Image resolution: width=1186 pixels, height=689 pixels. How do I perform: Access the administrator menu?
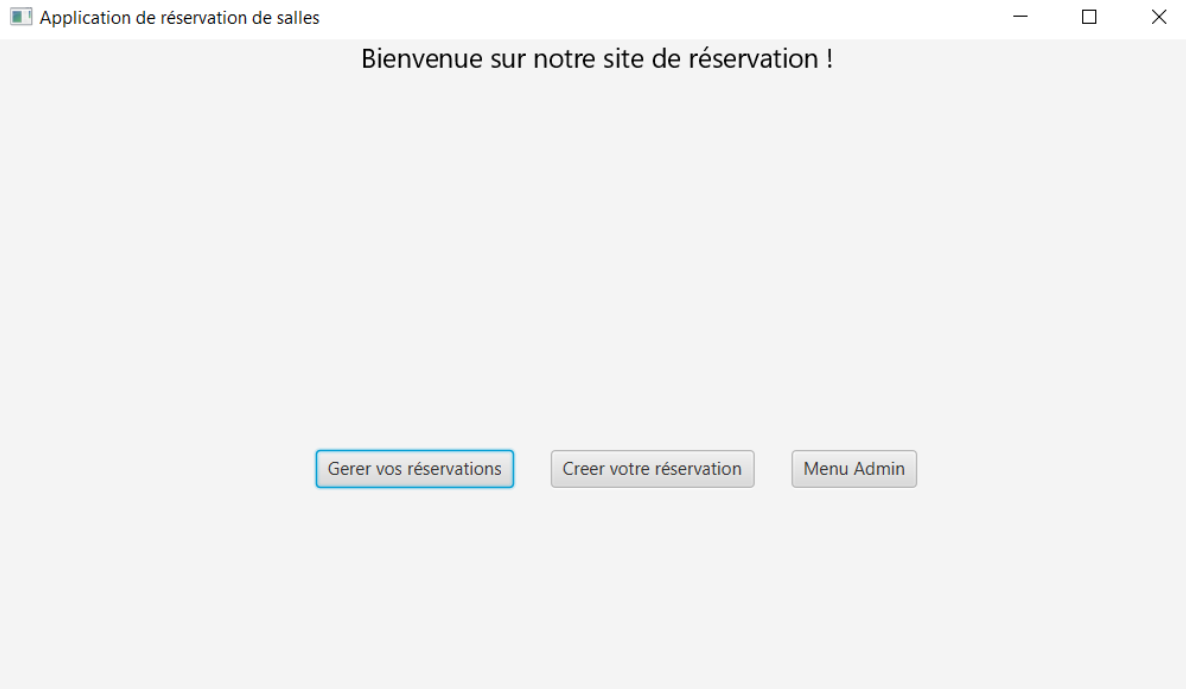point(853,469)
